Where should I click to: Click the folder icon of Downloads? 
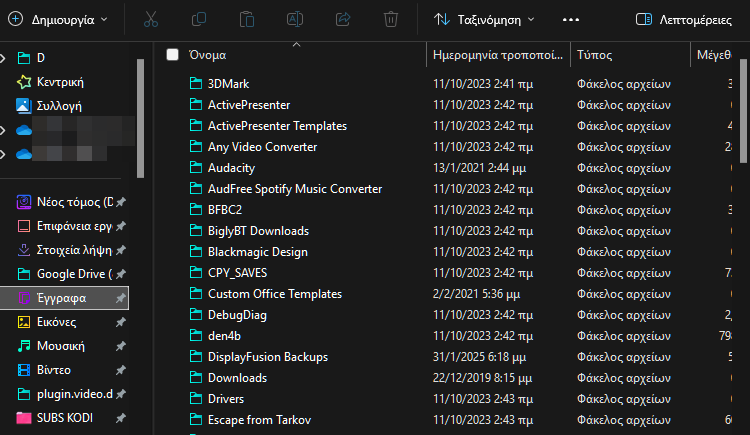[x=196, y=378]
